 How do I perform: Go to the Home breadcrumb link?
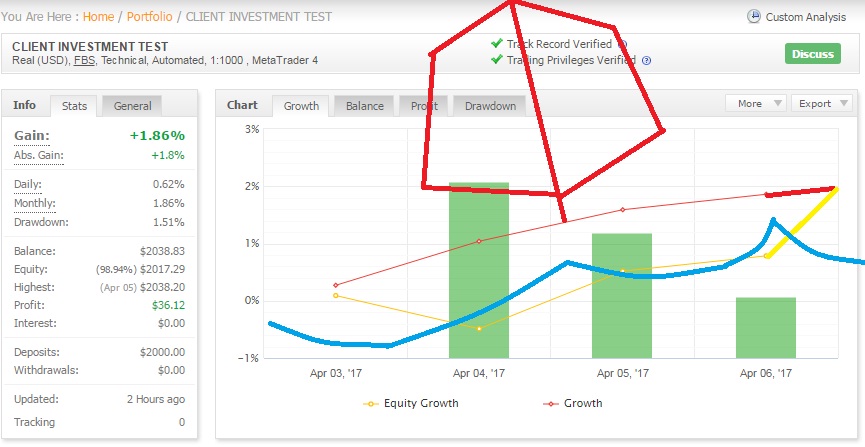pos(98,17)
